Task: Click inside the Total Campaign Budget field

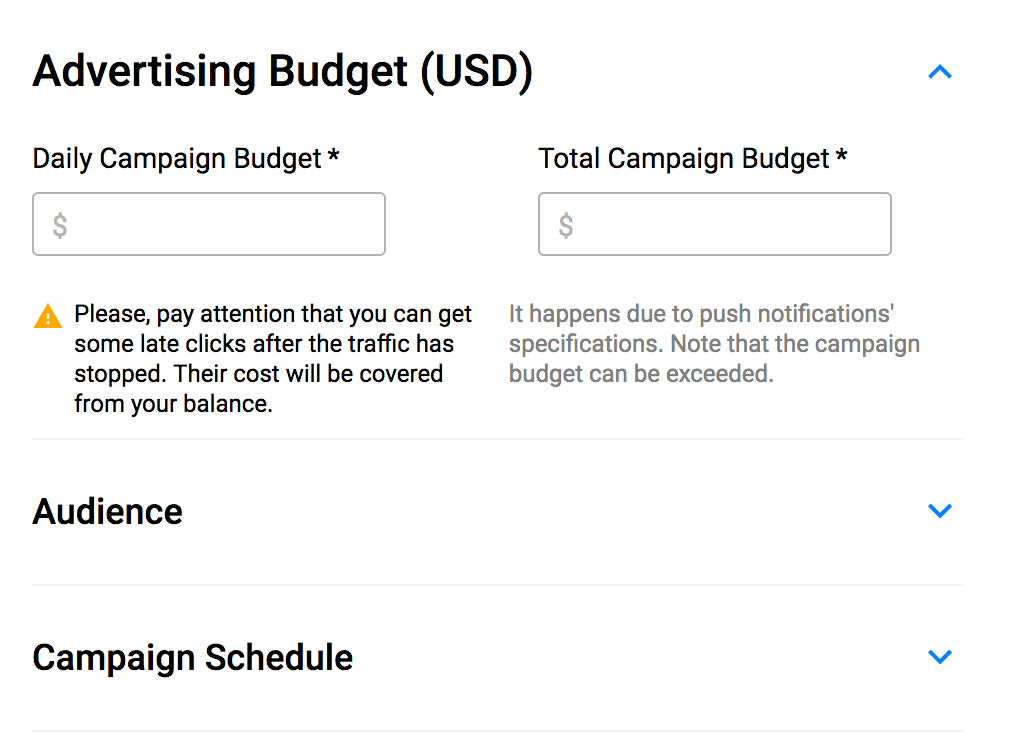Action: click(x=714, y=223)
